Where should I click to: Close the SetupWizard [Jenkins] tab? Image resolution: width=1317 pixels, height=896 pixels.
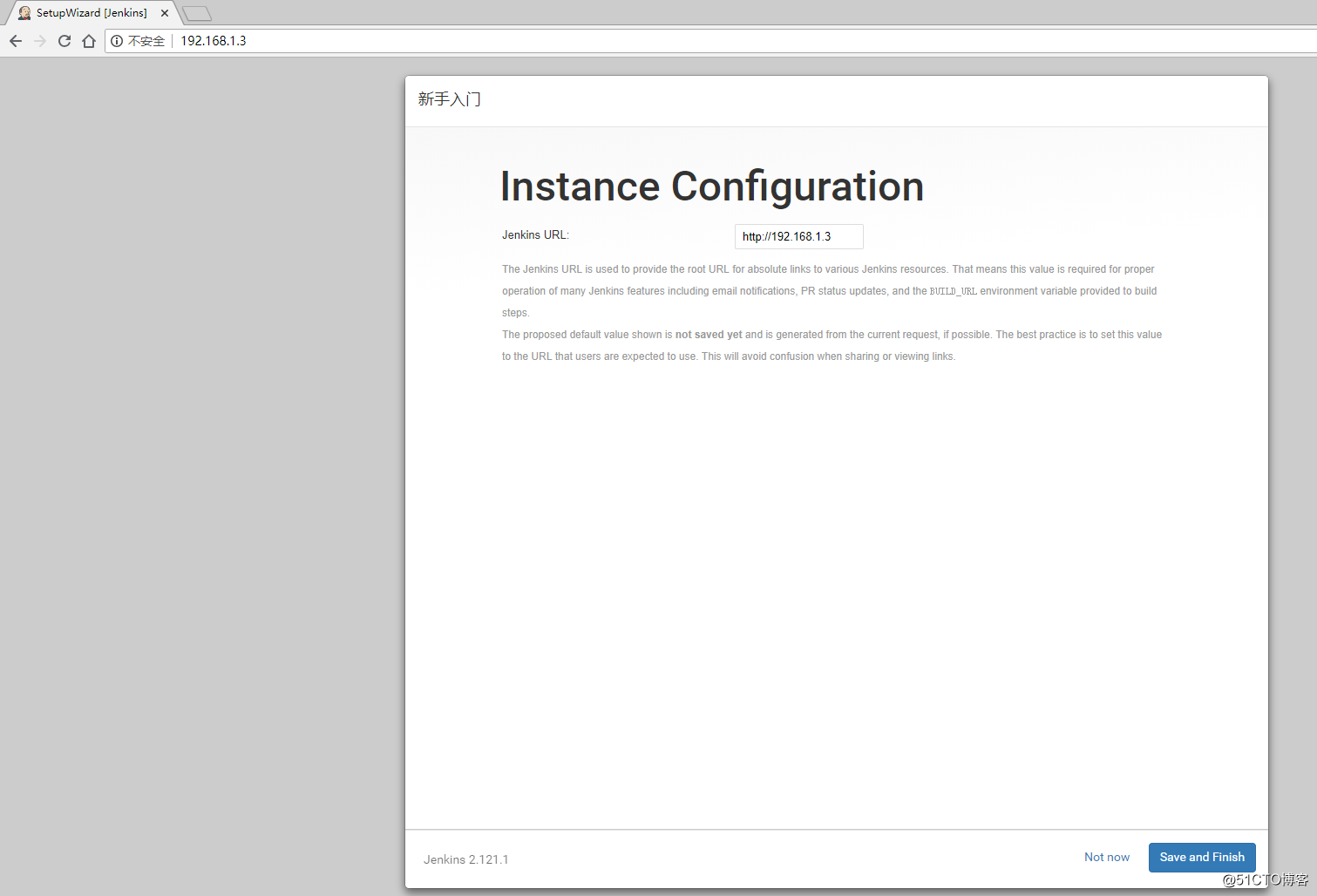[165, 13]
